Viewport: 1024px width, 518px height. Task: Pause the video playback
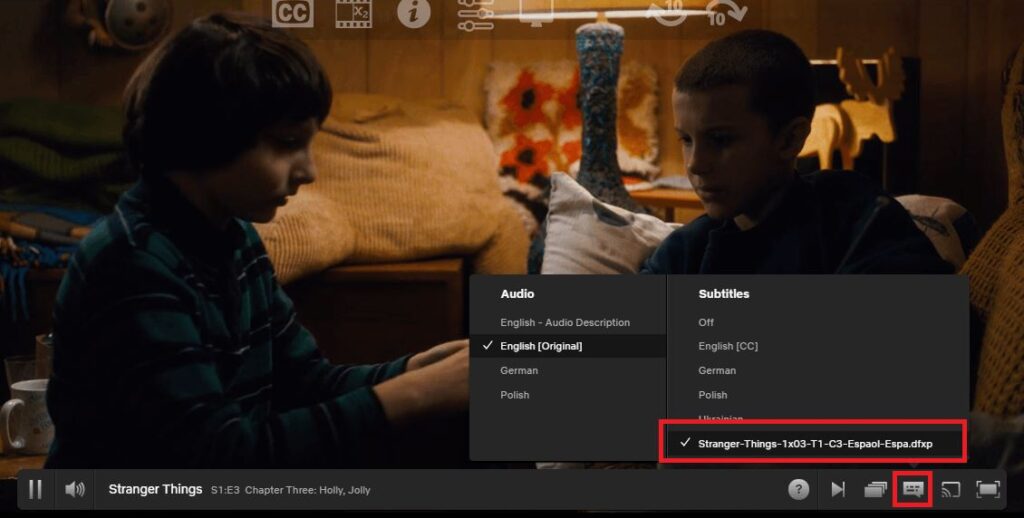click(35, 489)
